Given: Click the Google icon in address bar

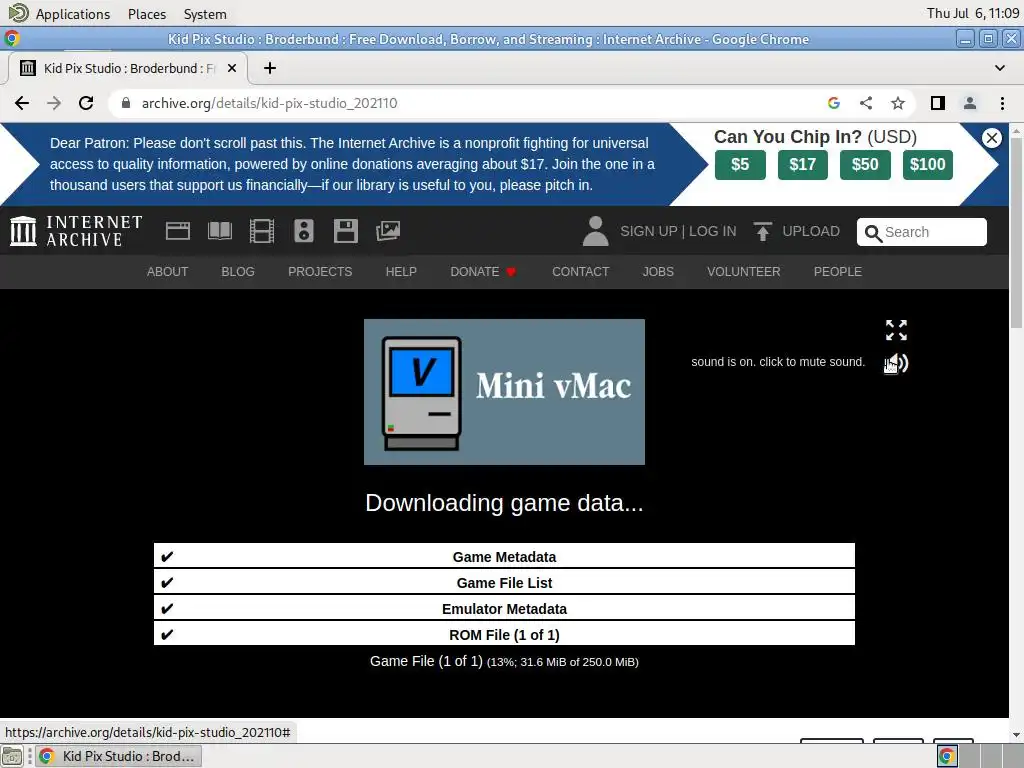Looking at the screenshot, I should [833, 103].
